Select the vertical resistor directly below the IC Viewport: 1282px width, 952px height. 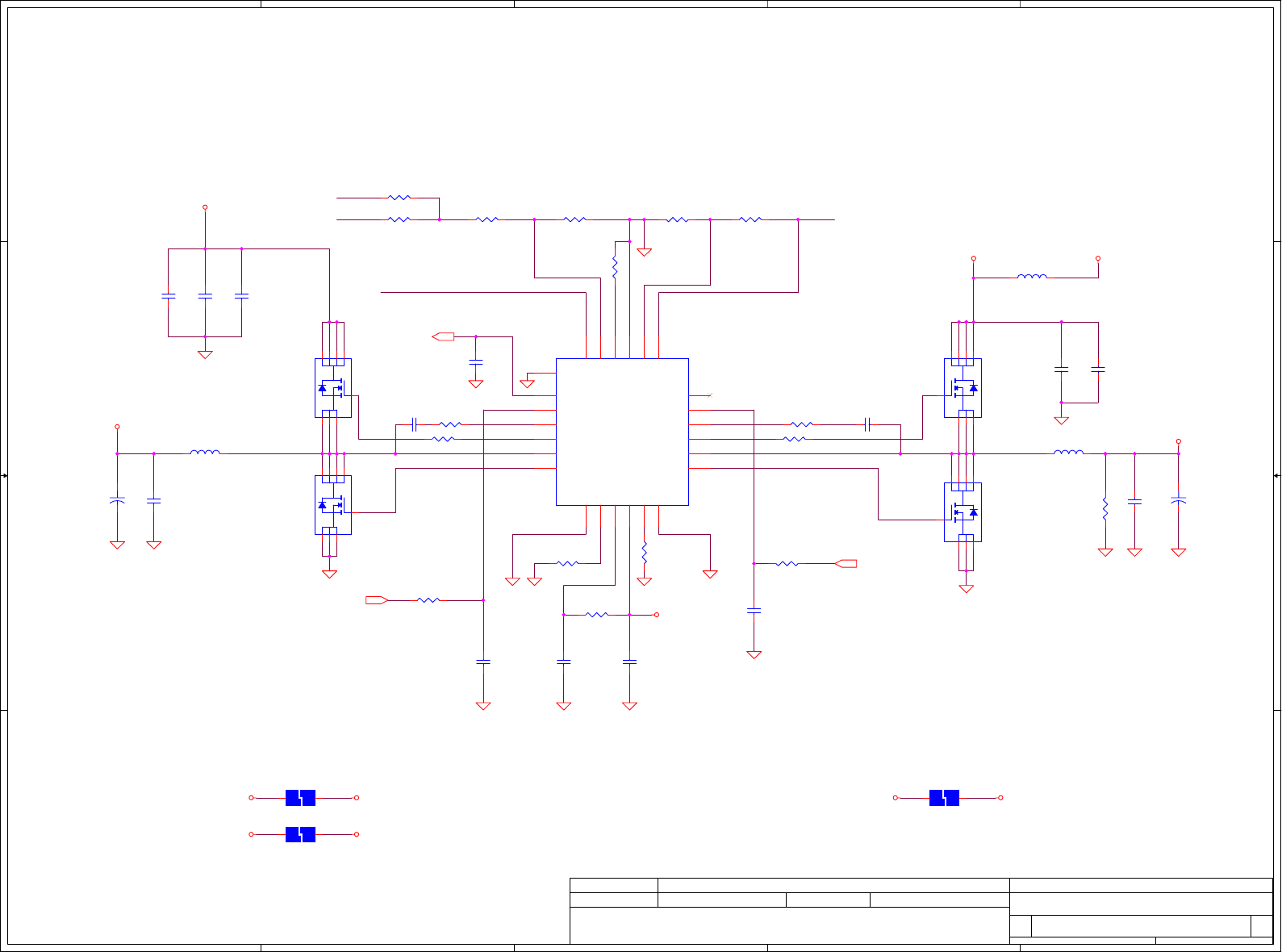pos(644,553)
